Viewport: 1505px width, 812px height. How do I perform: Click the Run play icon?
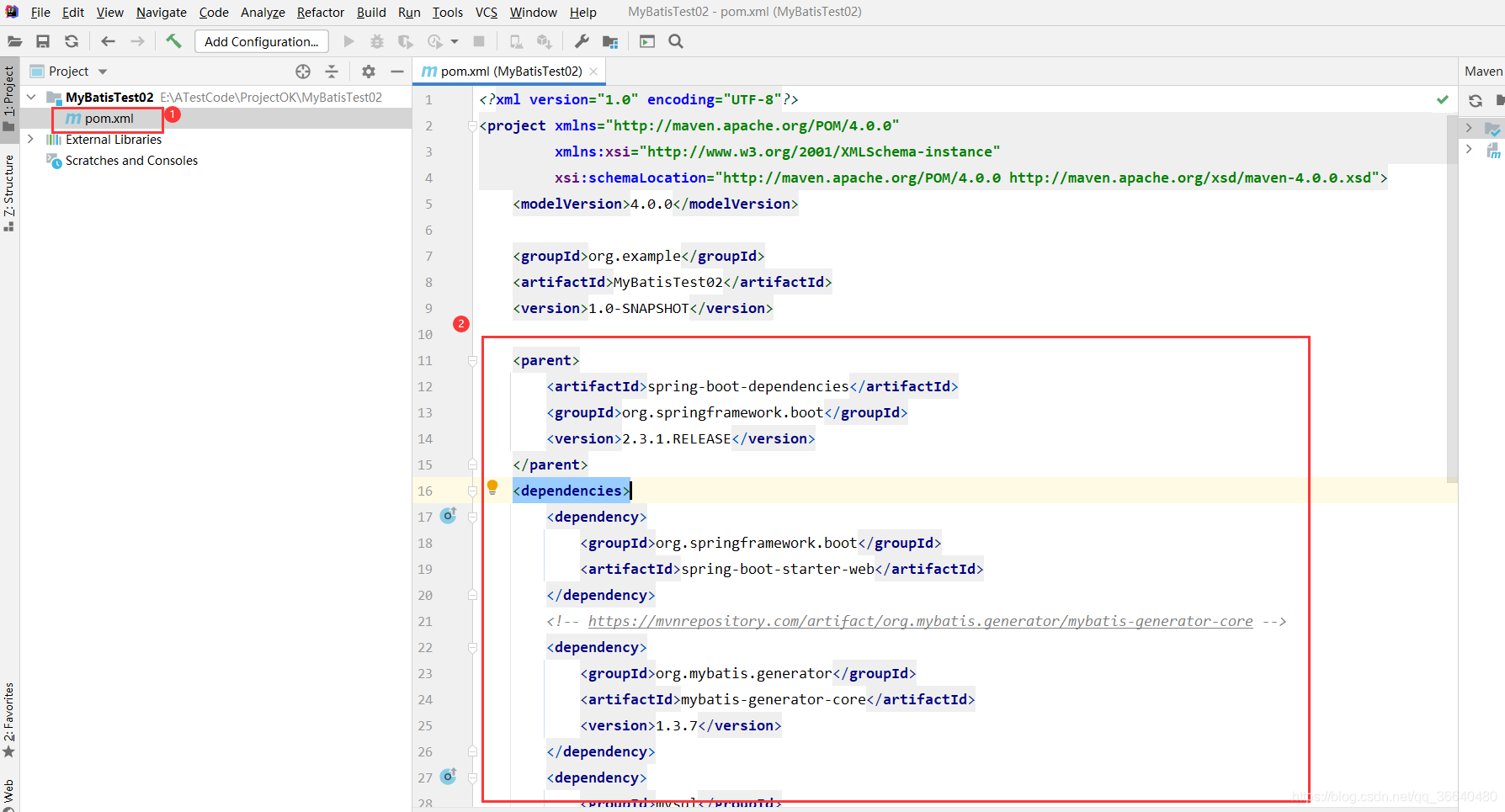coord(348,41)
